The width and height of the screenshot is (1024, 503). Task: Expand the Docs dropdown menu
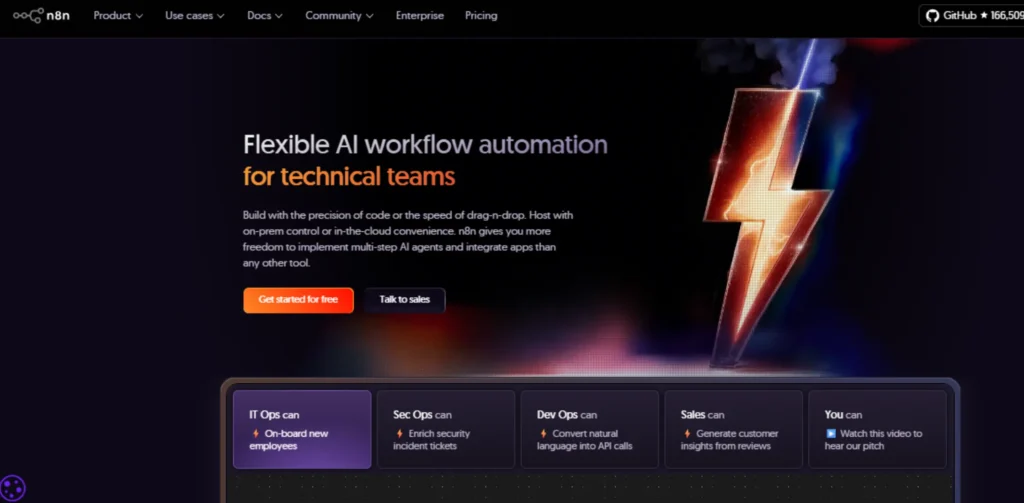click(x=265, y=16)
